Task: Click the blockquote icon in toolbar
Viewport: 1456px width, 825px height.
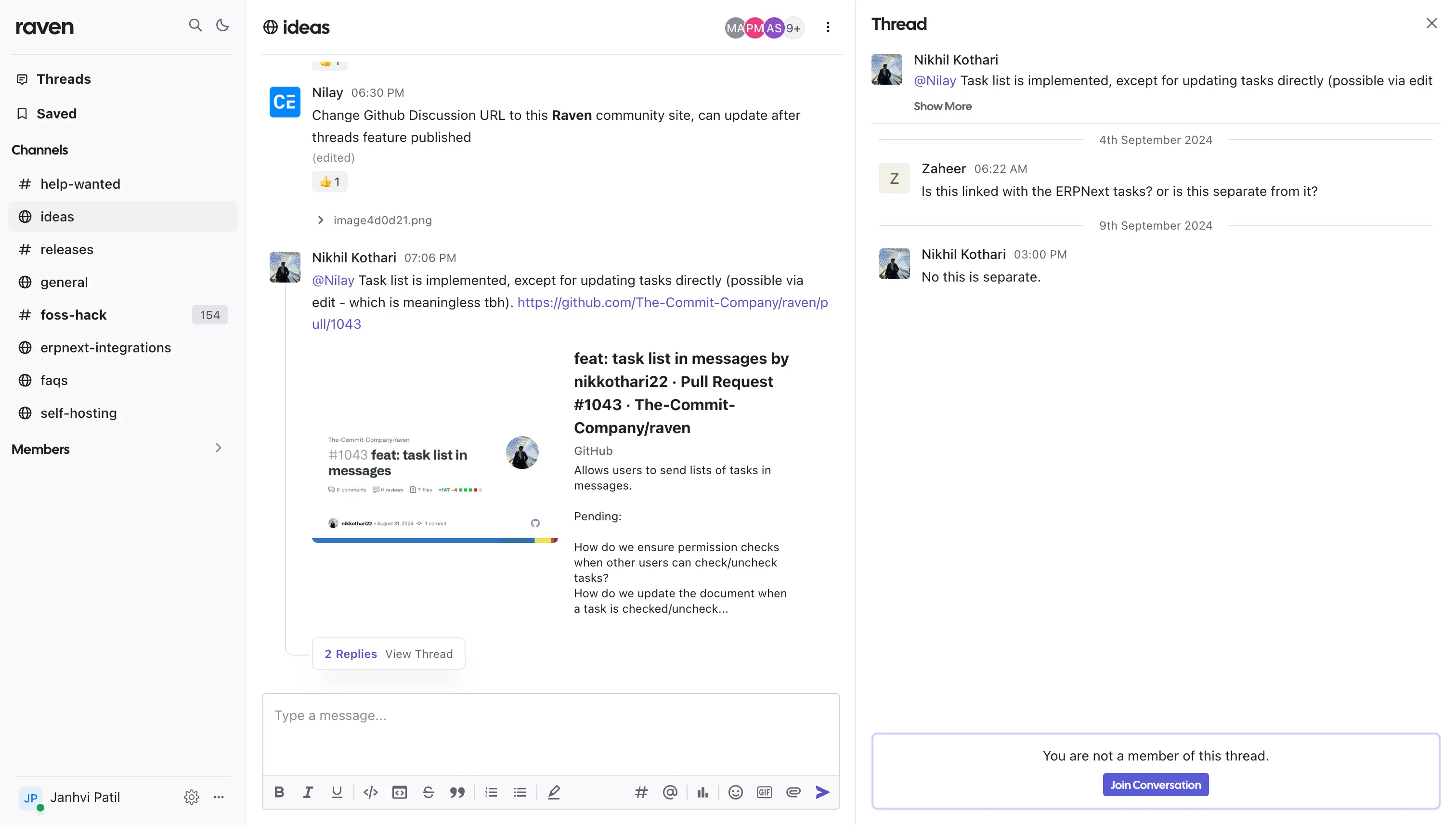Action: [457, 792]
